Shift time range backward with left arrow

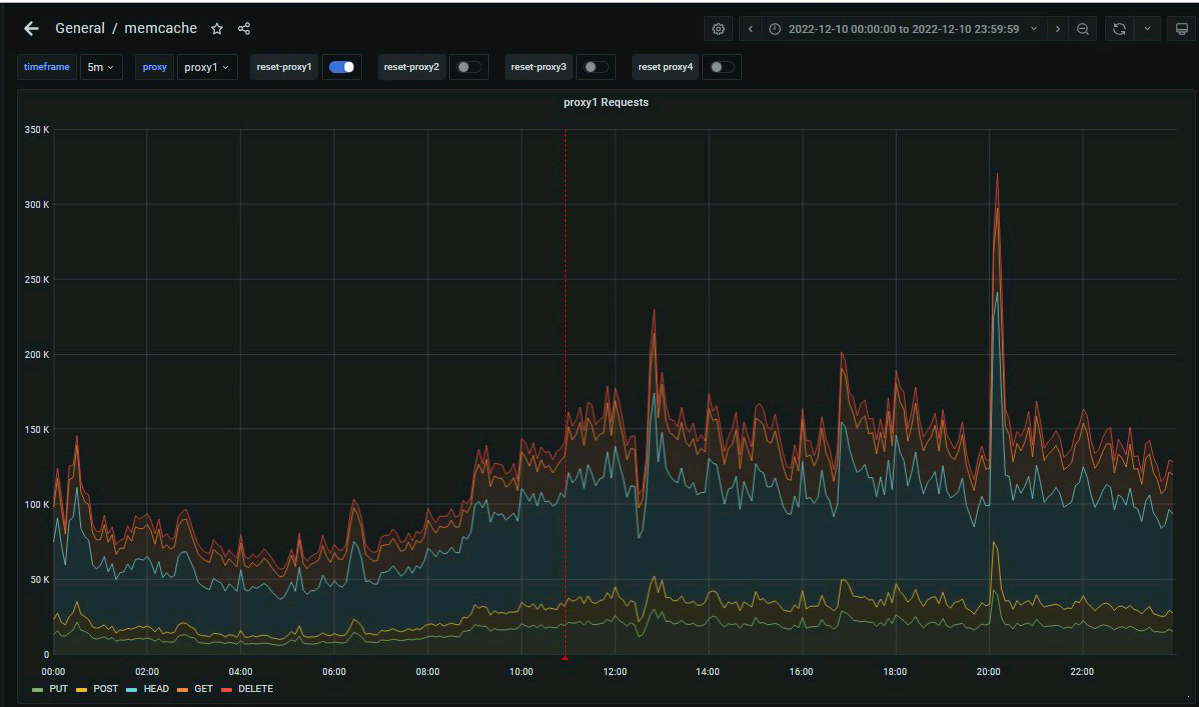(752, 29)
